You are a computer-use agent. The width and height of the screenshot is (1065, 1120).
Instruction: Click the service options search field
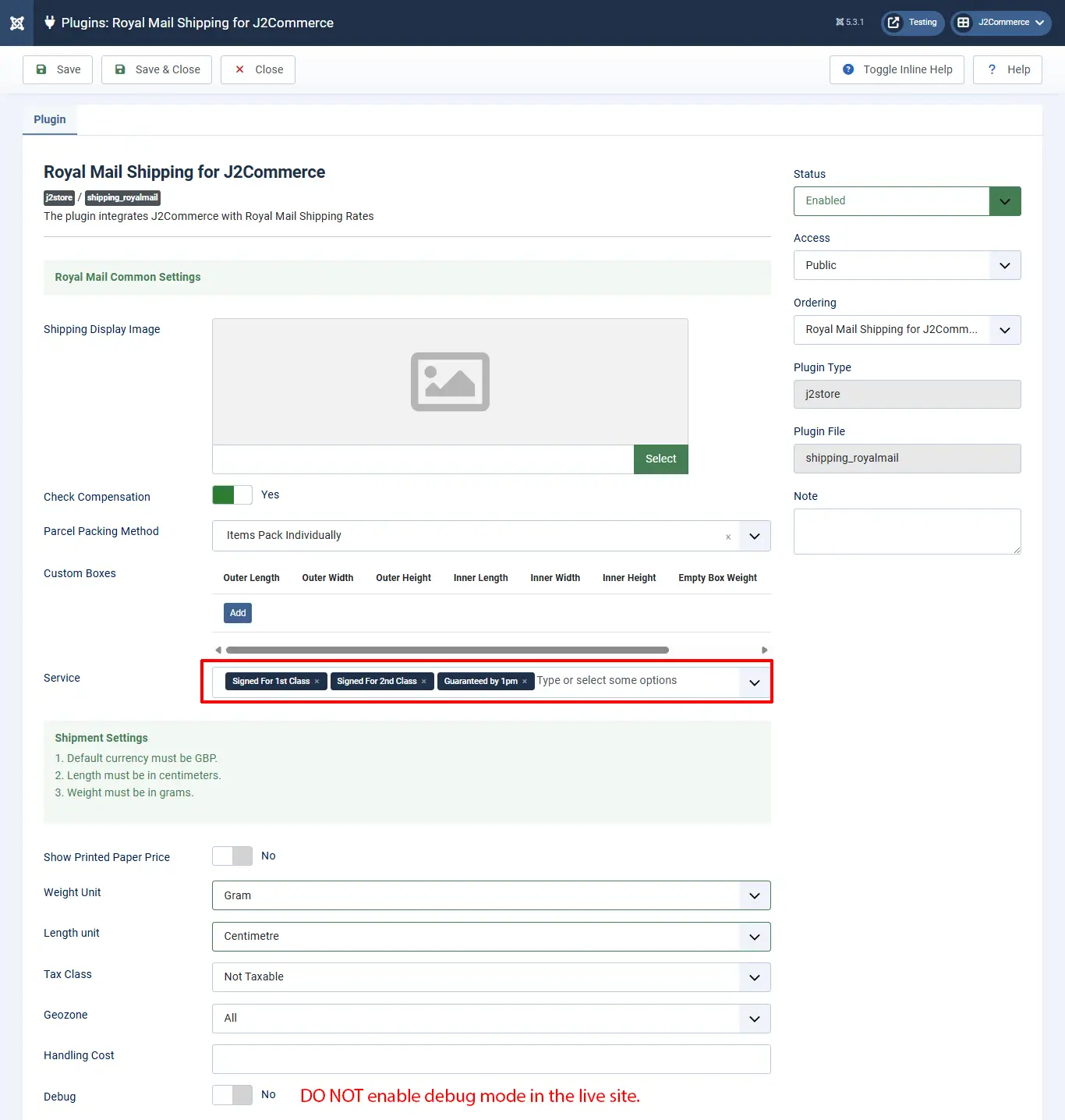[636, 681]
